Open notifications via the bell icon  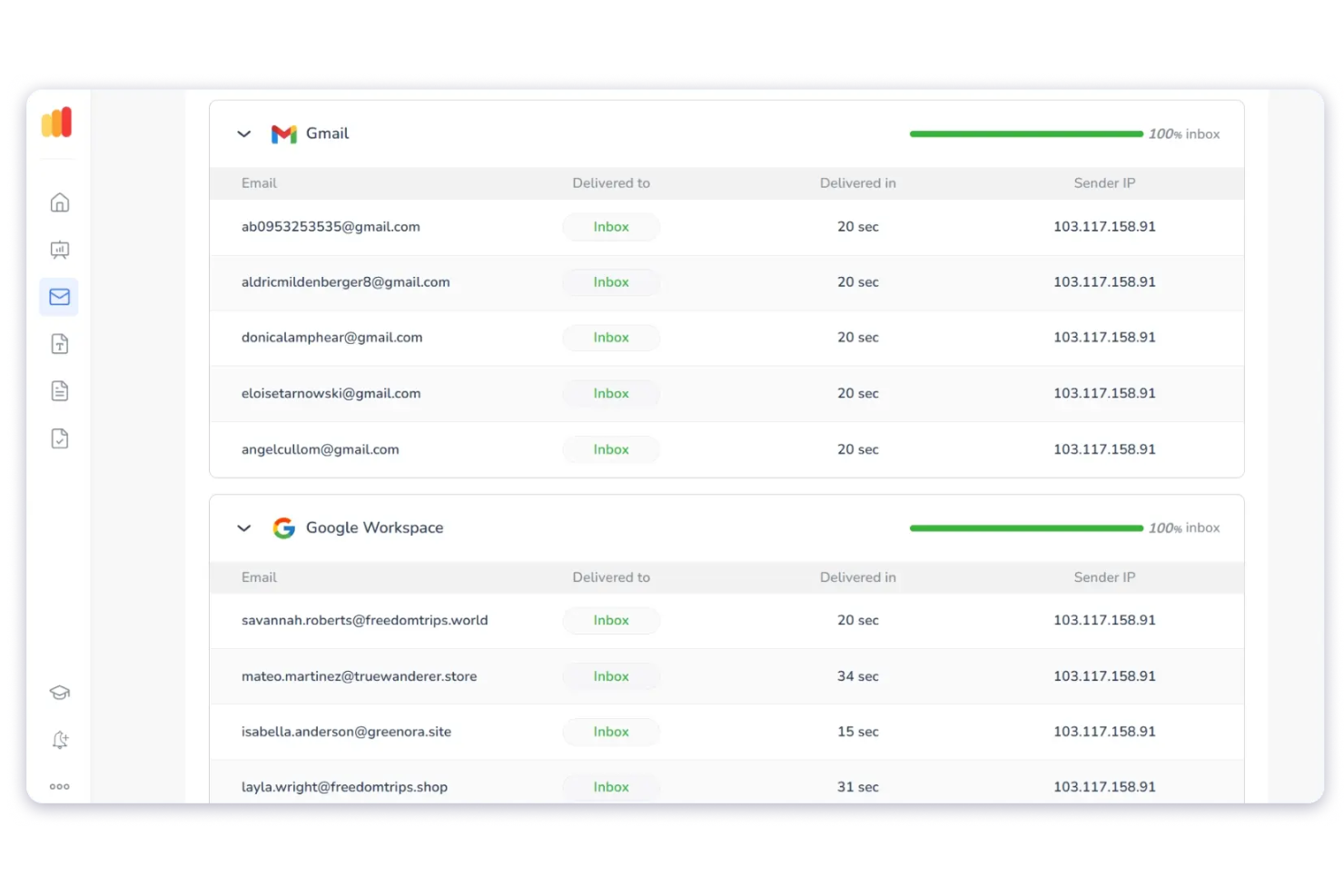pyautogui.click(x=59, y=739)
